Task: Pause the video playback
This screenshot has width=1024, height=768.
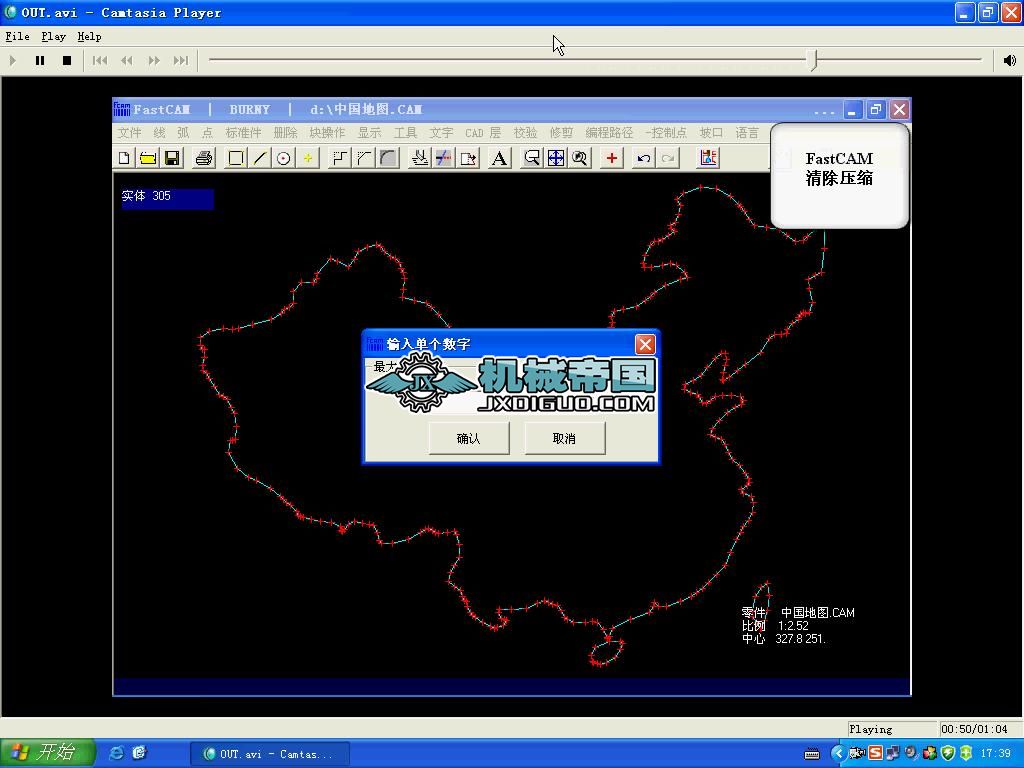Action: 40,60
